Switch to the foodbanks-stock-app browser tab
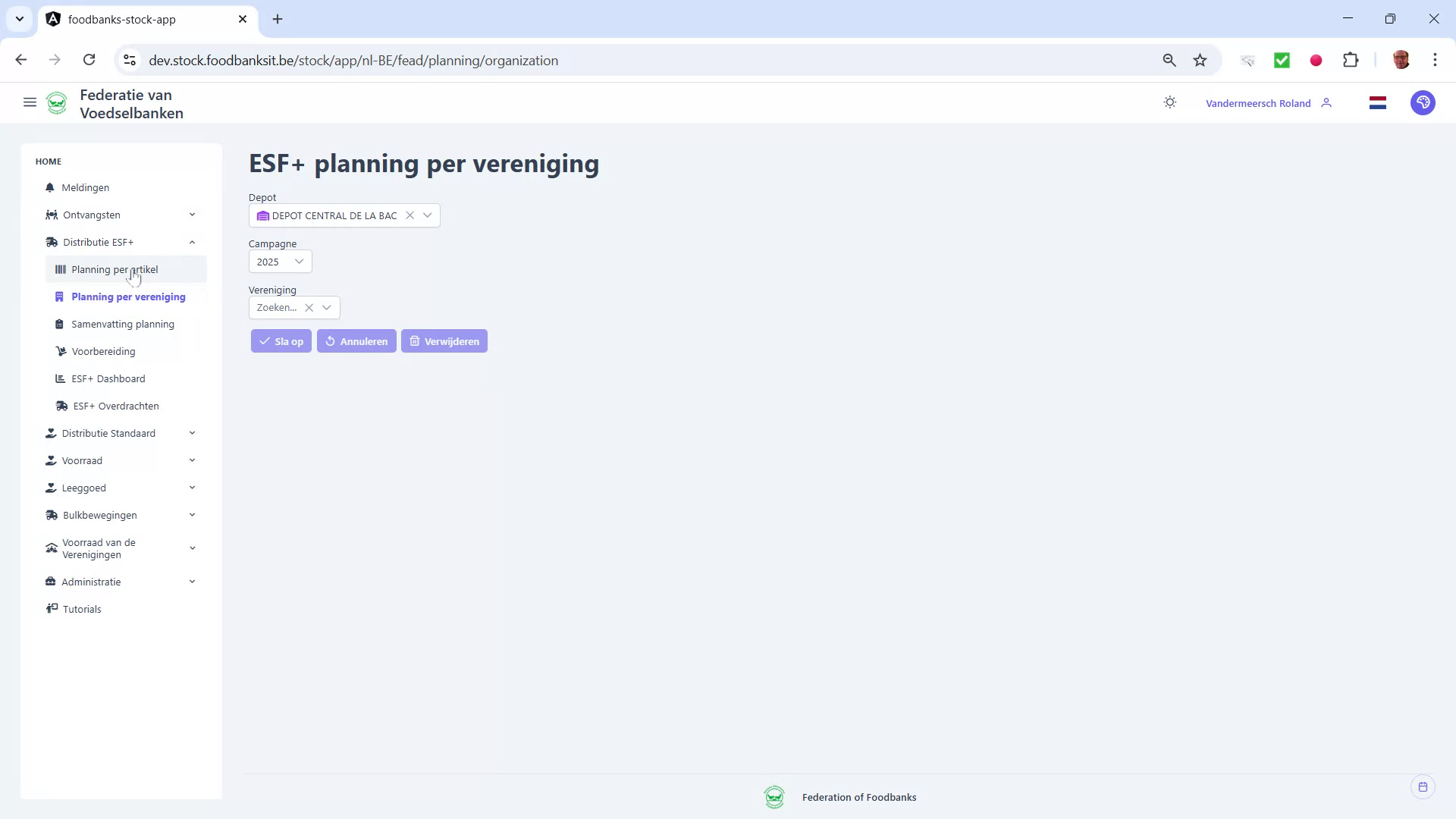Viewport: 1456px width, 819px height. click(120, 19)
